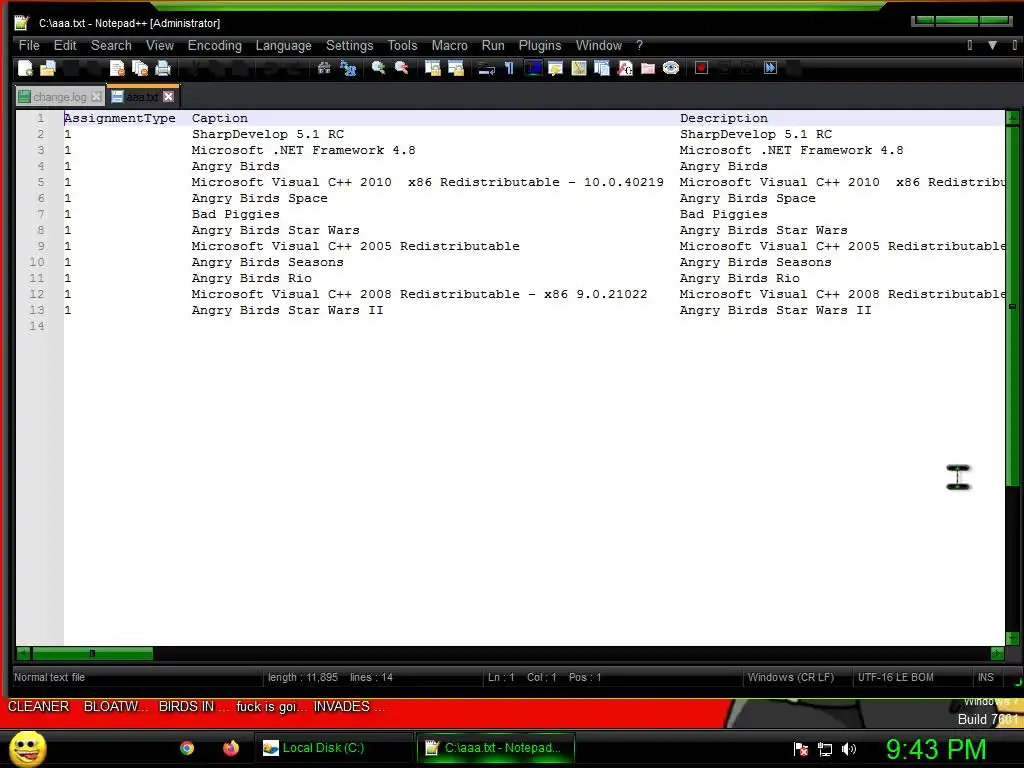Open the File menu
Screen dimensions: 1024x768
(x=29, y=45)
